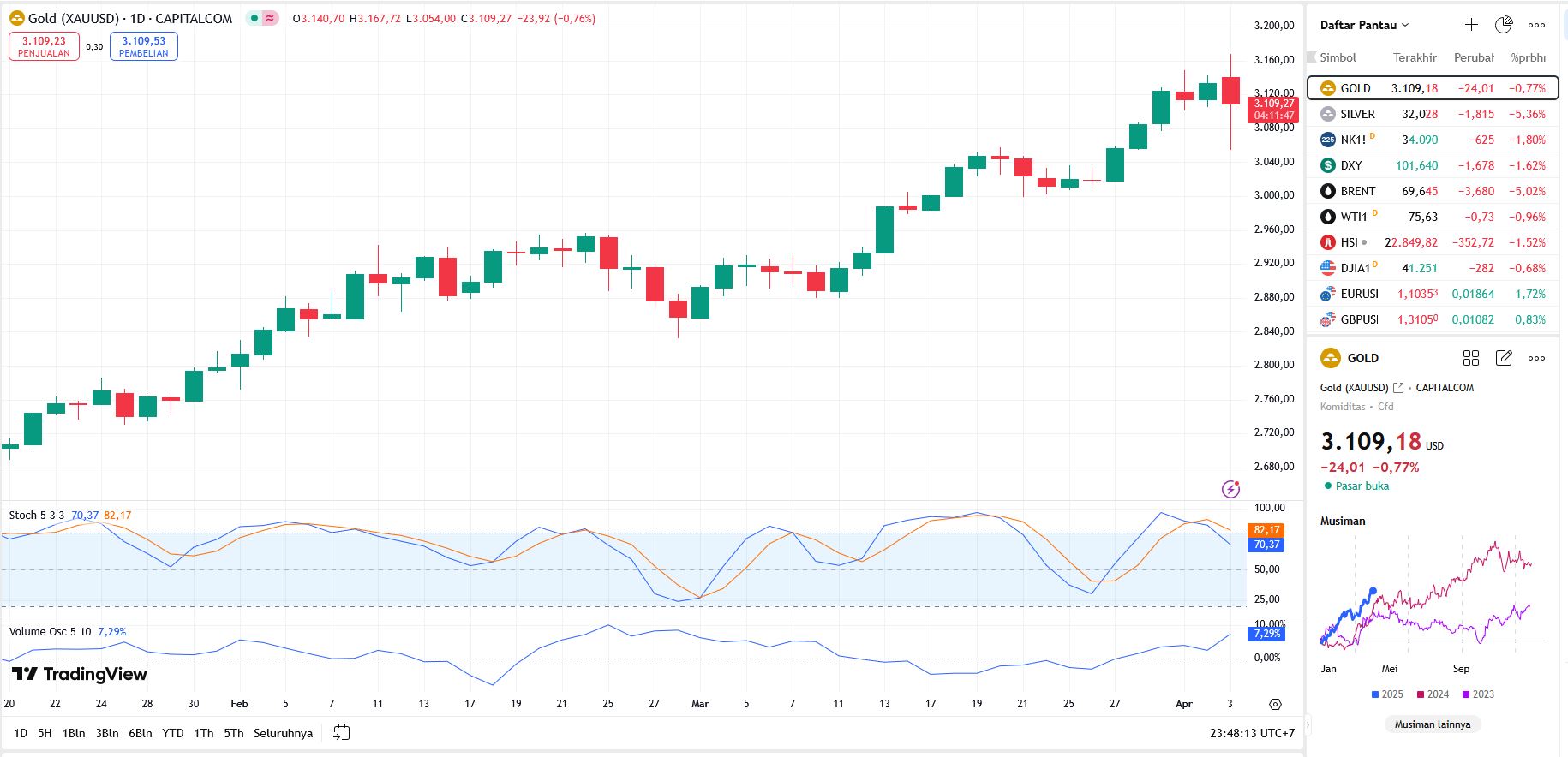Click the external link icon next to Gold (XAUUSD)
Image resolution: width=1568 pixels, height=757 pixels.
click(1398, 388)
